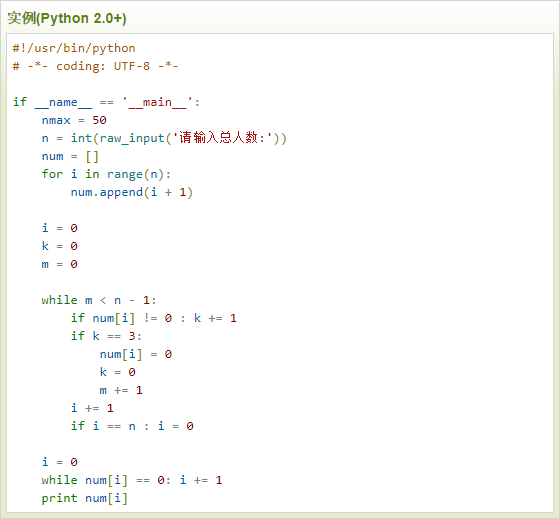Click the m = 0 line
Screen dimensions: 560x519
pyautogui.click(x=59, y=264)
